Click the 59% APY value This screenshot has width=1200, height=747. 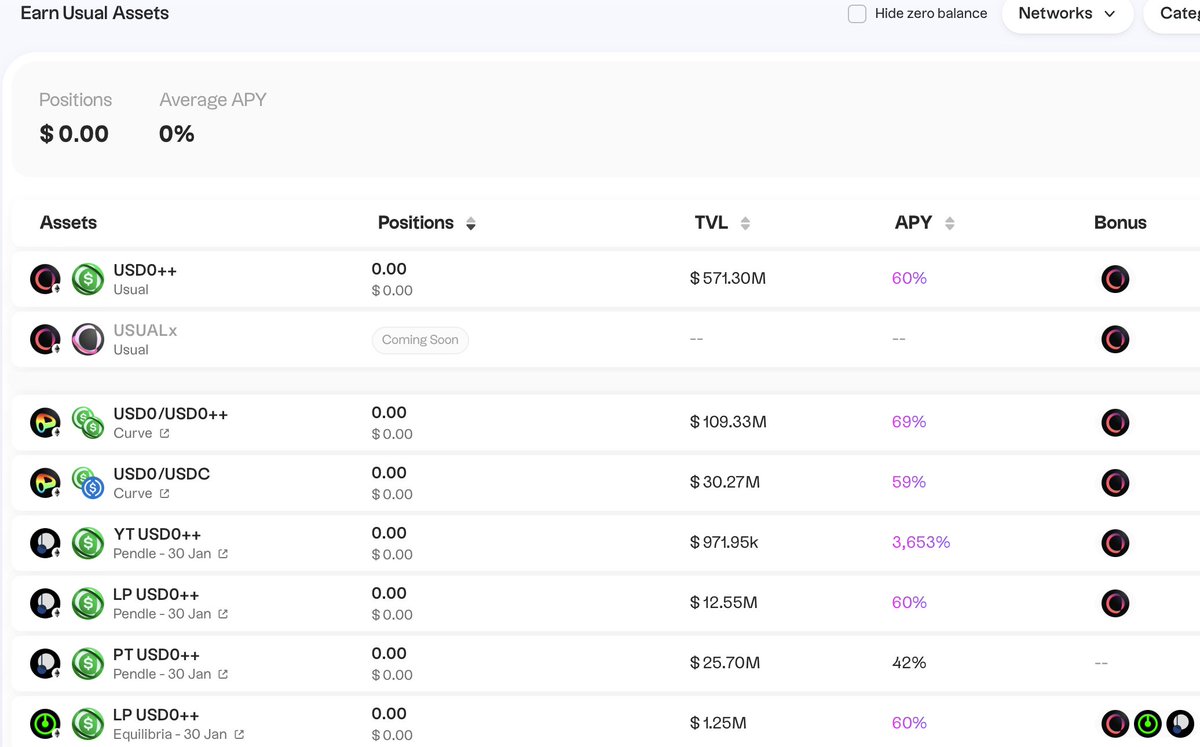tap(909, 483)
